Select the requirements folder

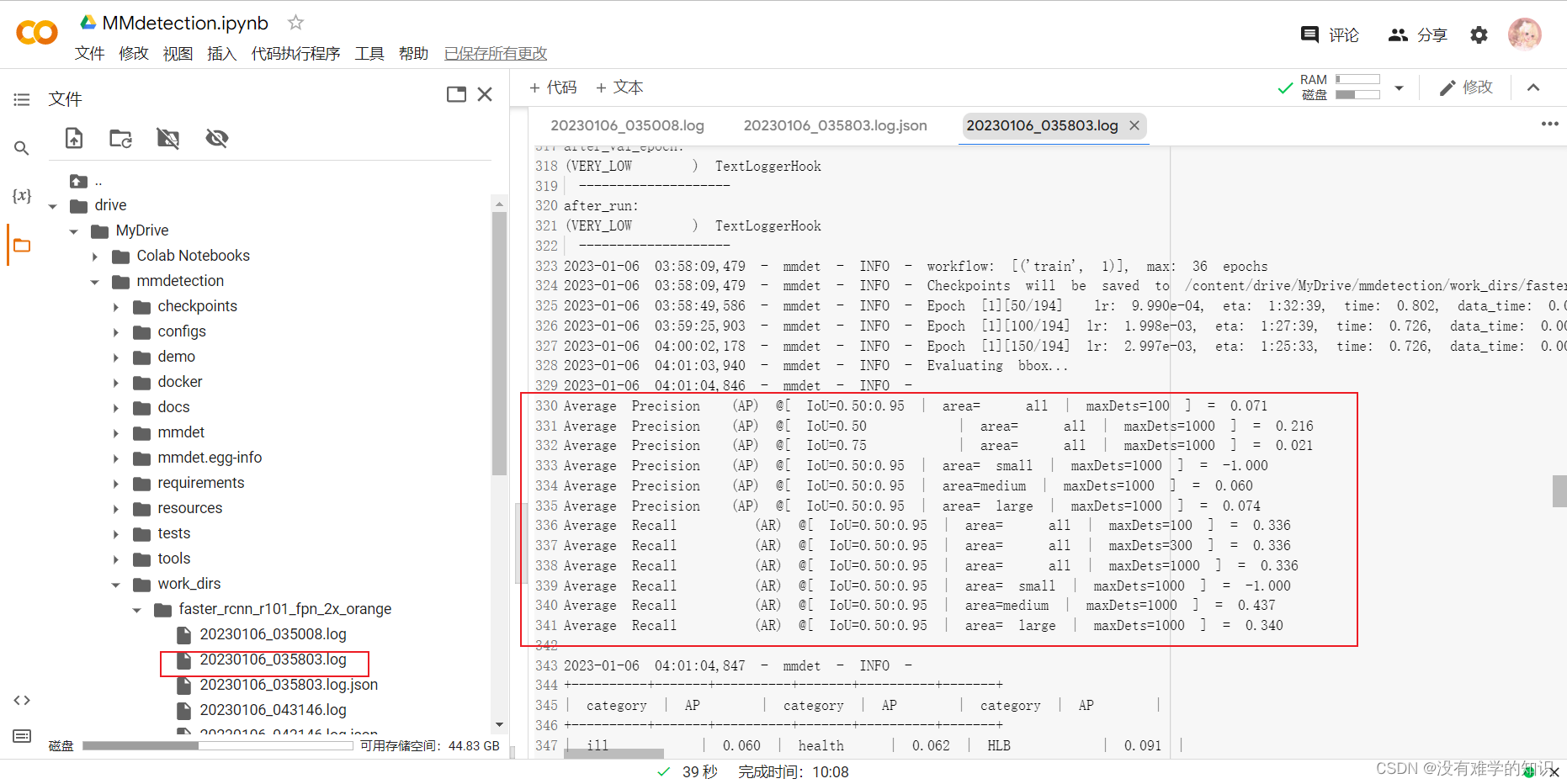pos(200,483)
